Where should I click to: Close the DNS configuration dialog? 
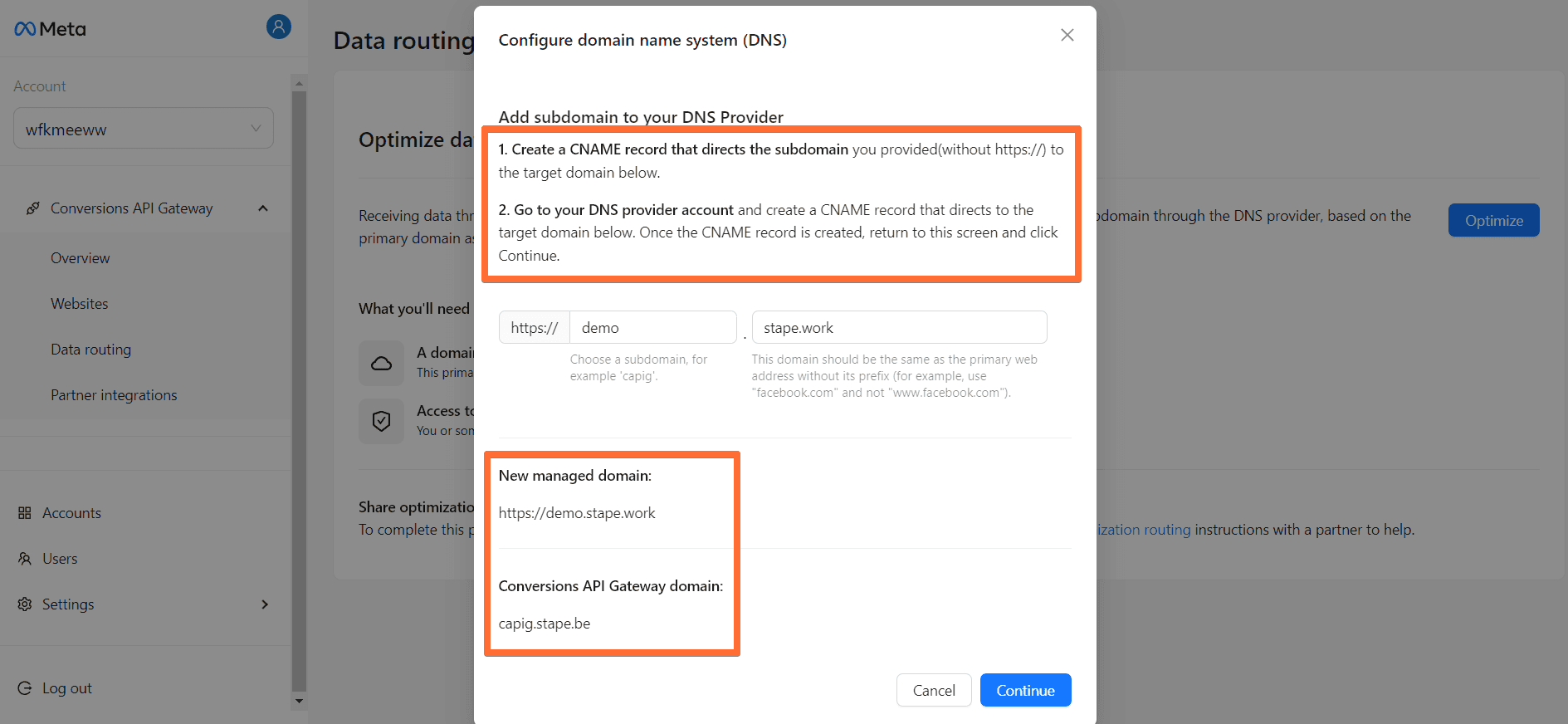tap(1067, 35)
